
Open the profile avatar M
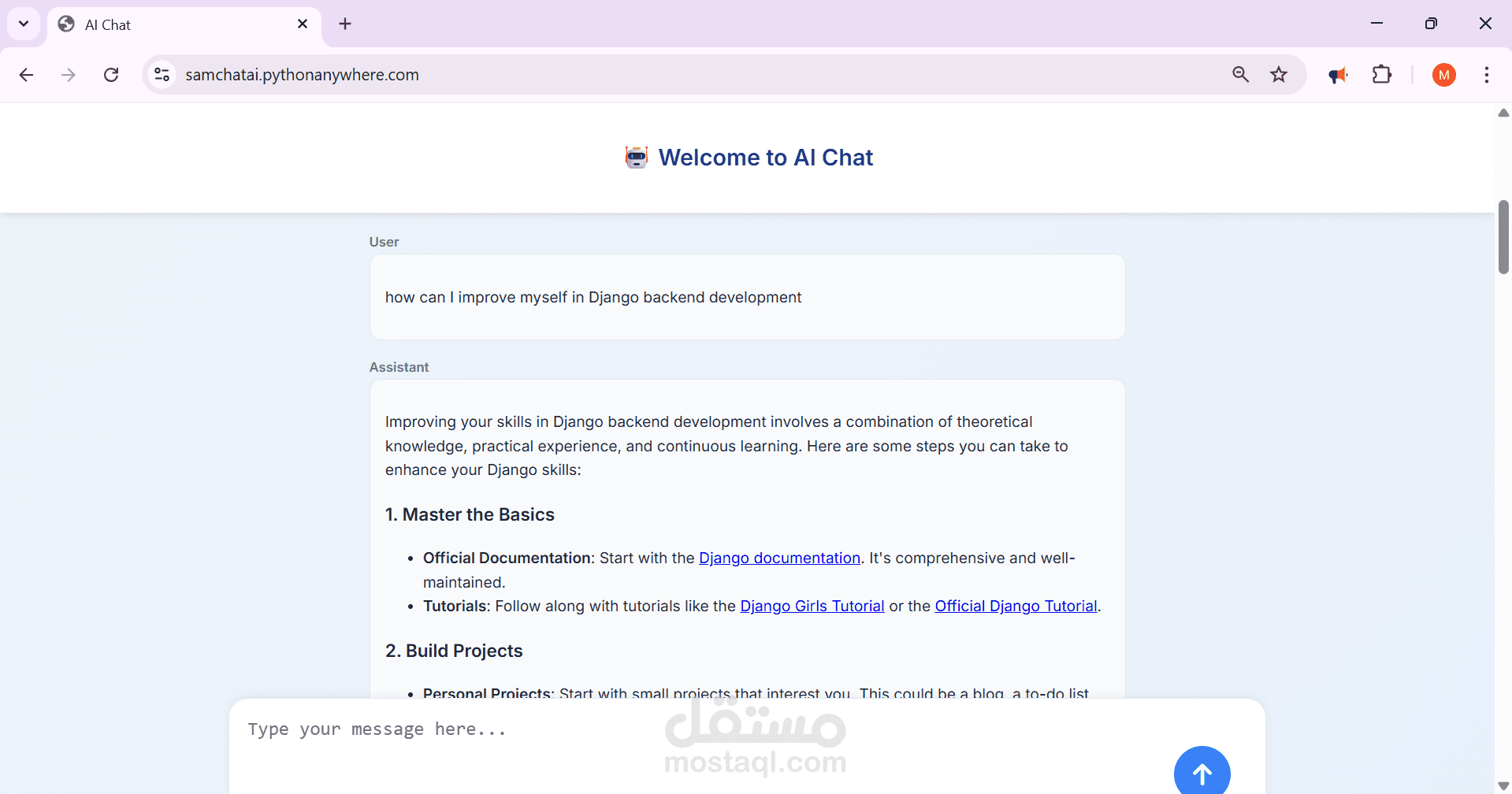click(1443, 75)
